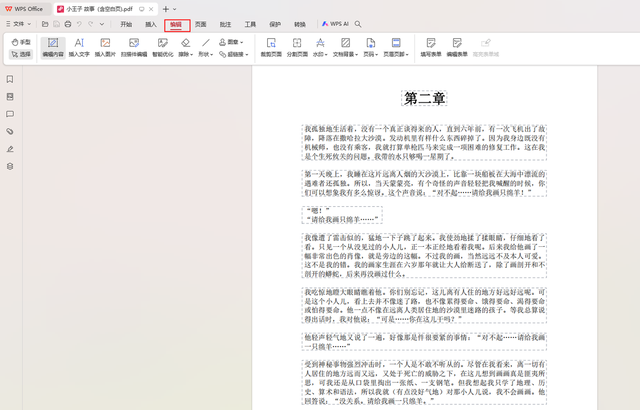The image size is (640, 410).
Task: Open the bookmark panel in left sidebar
Action: coord(10,79)
